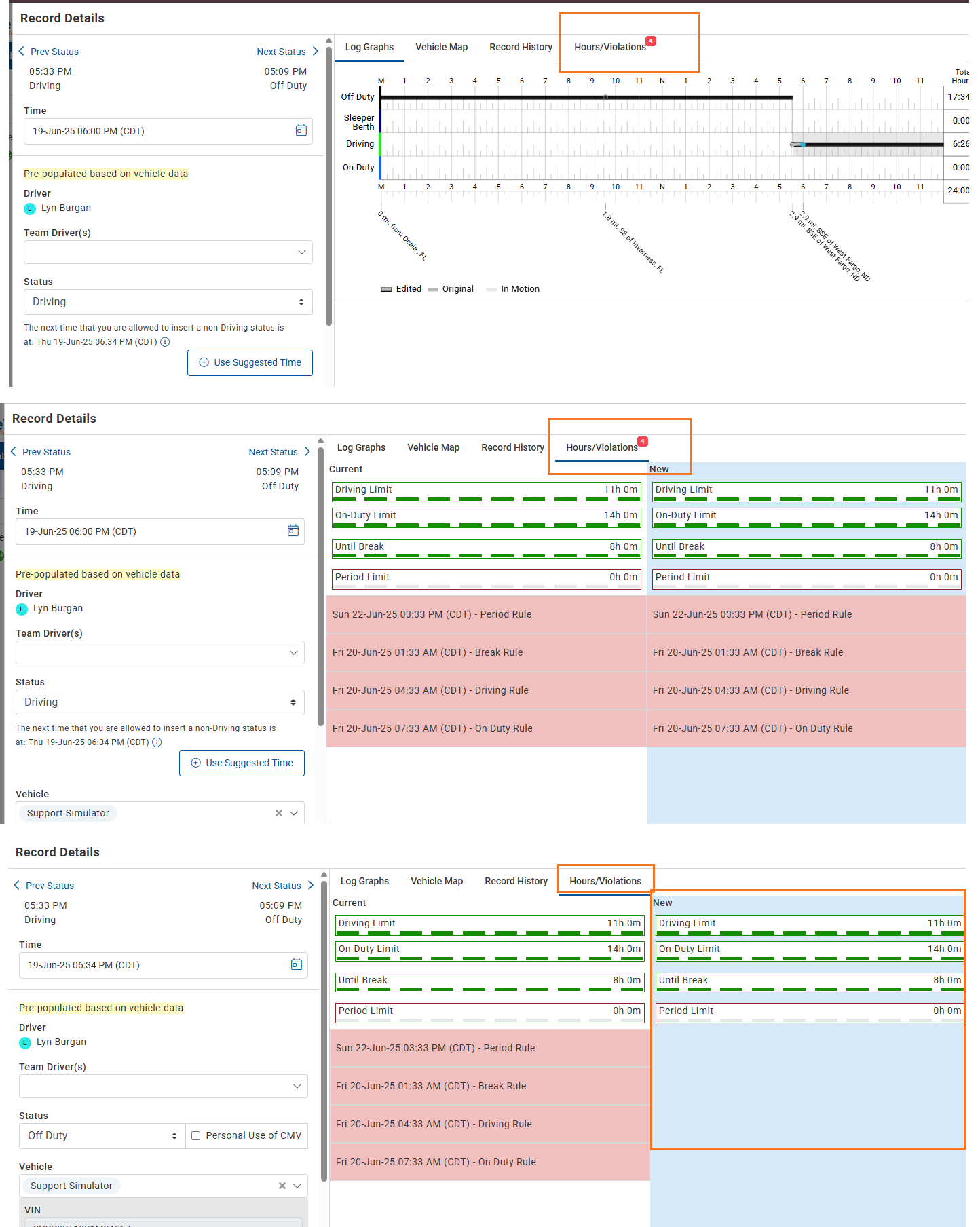The width and height of the screenshot is (980, 1227).
Task: Go to Next Status link in the top panel
Action: tap(282, 52)
